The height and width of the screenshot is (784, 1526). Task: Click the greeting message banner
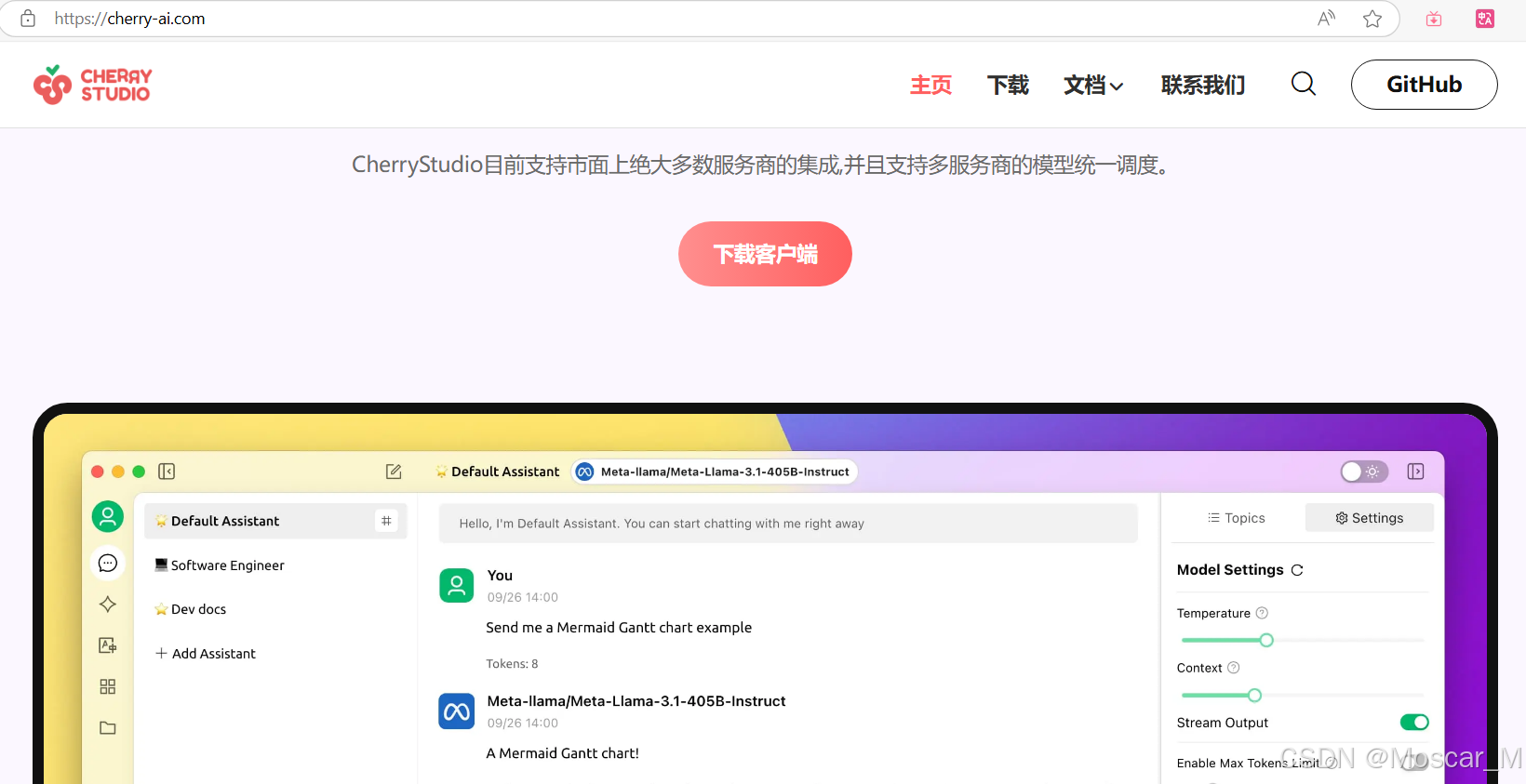[788, 524]
